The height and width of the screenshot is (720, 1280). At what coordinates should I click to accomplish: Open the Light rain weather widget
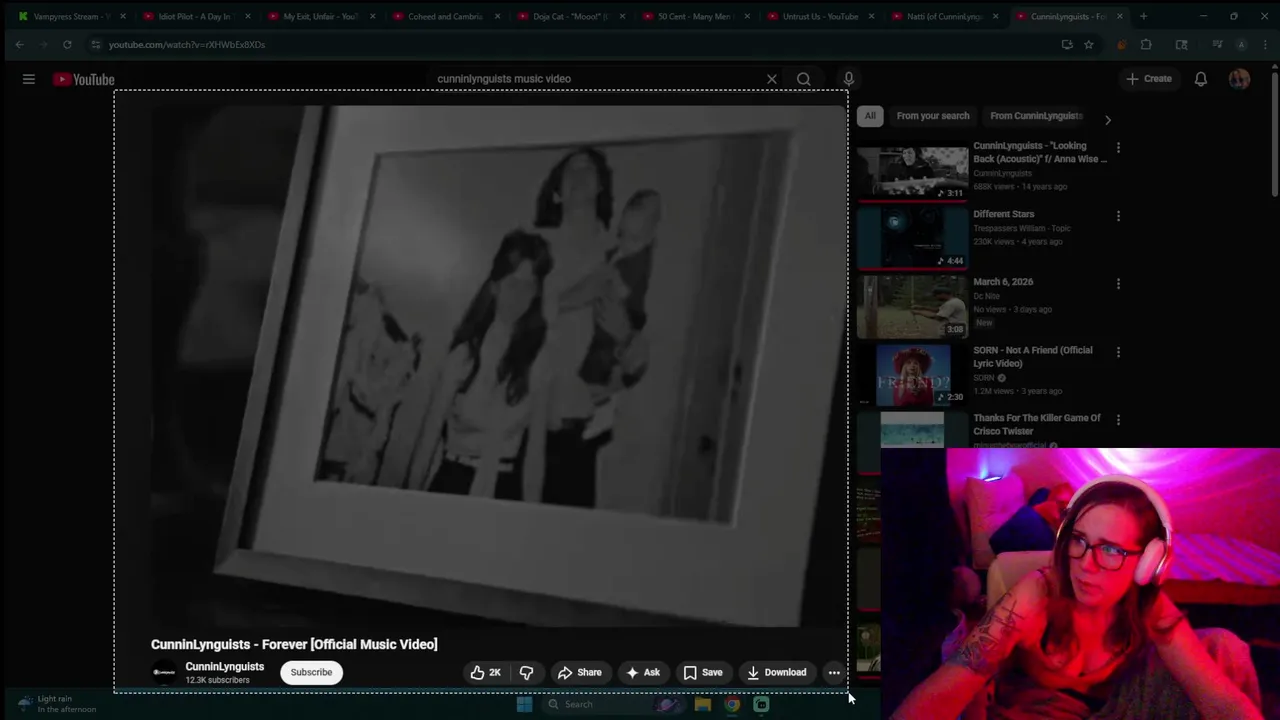[x=55, y=704]
